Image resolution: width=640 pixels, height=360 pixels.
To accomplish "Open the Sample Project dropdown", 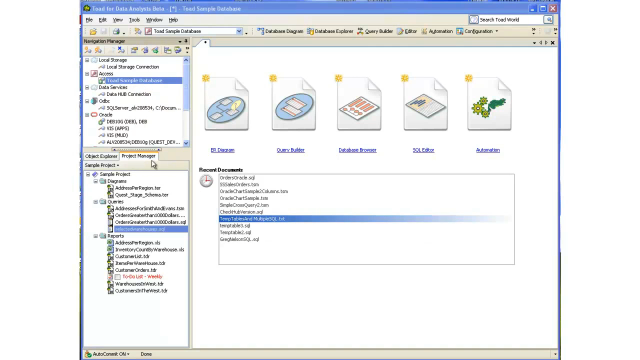I will point(102,165).
